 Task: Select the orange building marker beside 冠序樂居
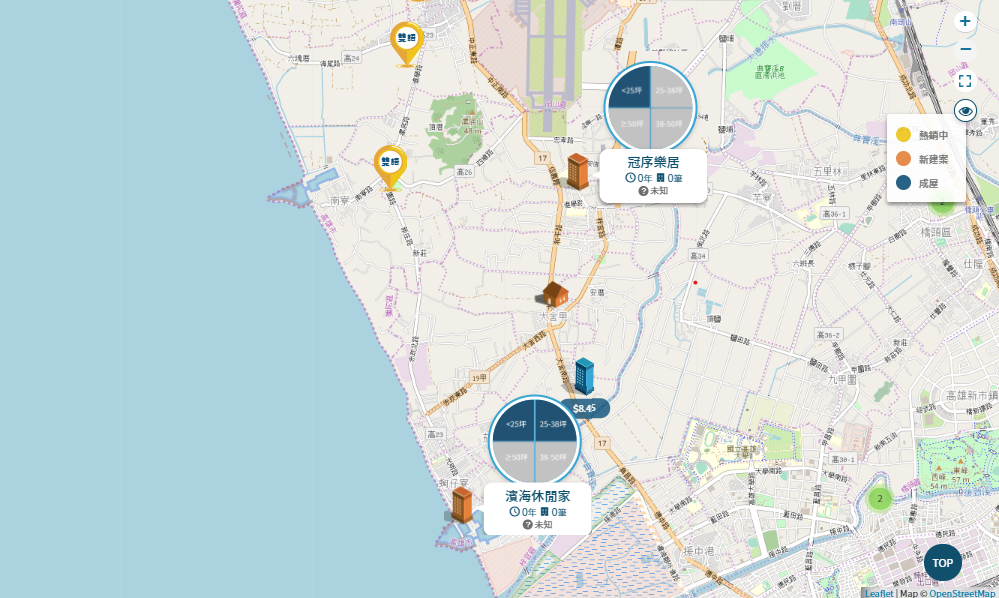coord(577,171)
